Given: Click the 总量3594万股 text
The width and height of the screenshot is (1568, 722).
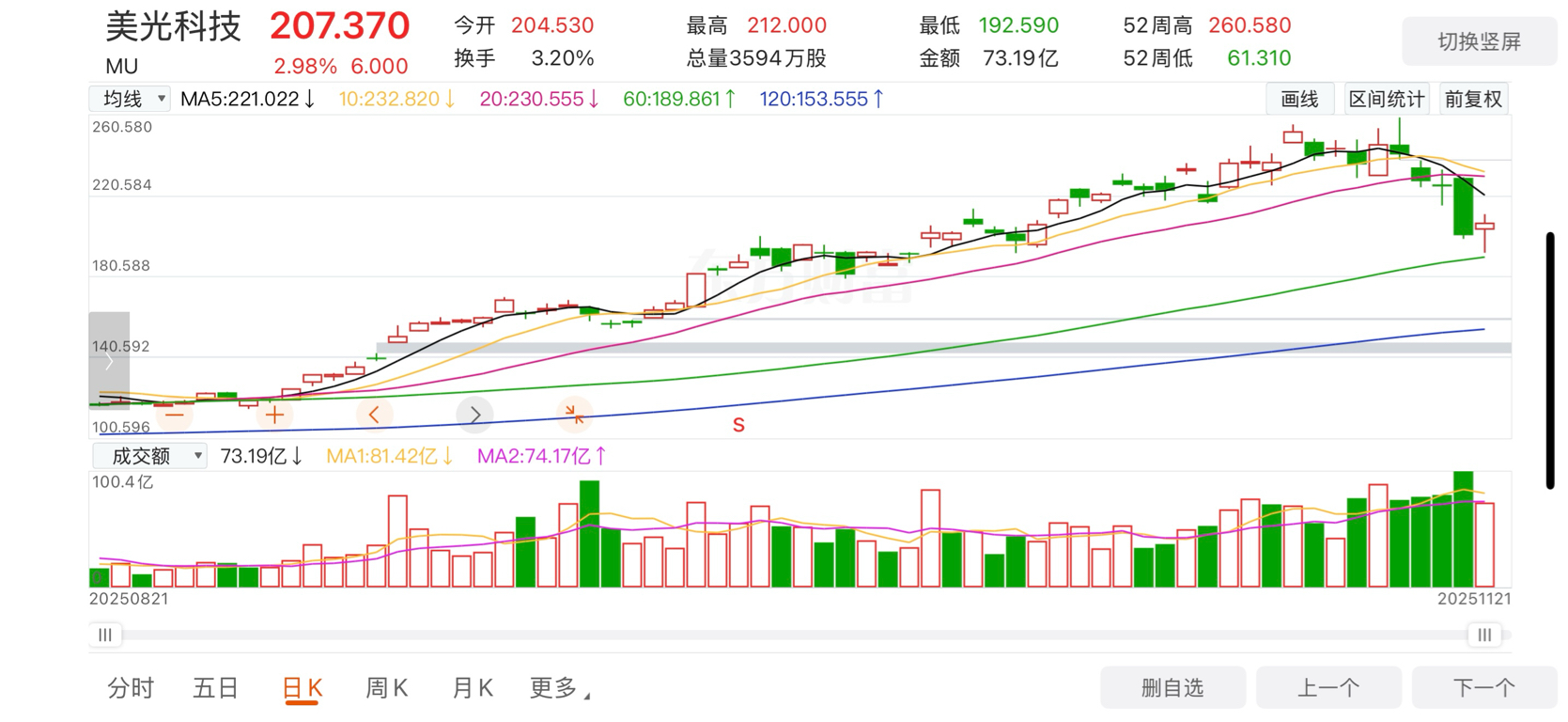Looking at the screenshot, I should point(756,58).
